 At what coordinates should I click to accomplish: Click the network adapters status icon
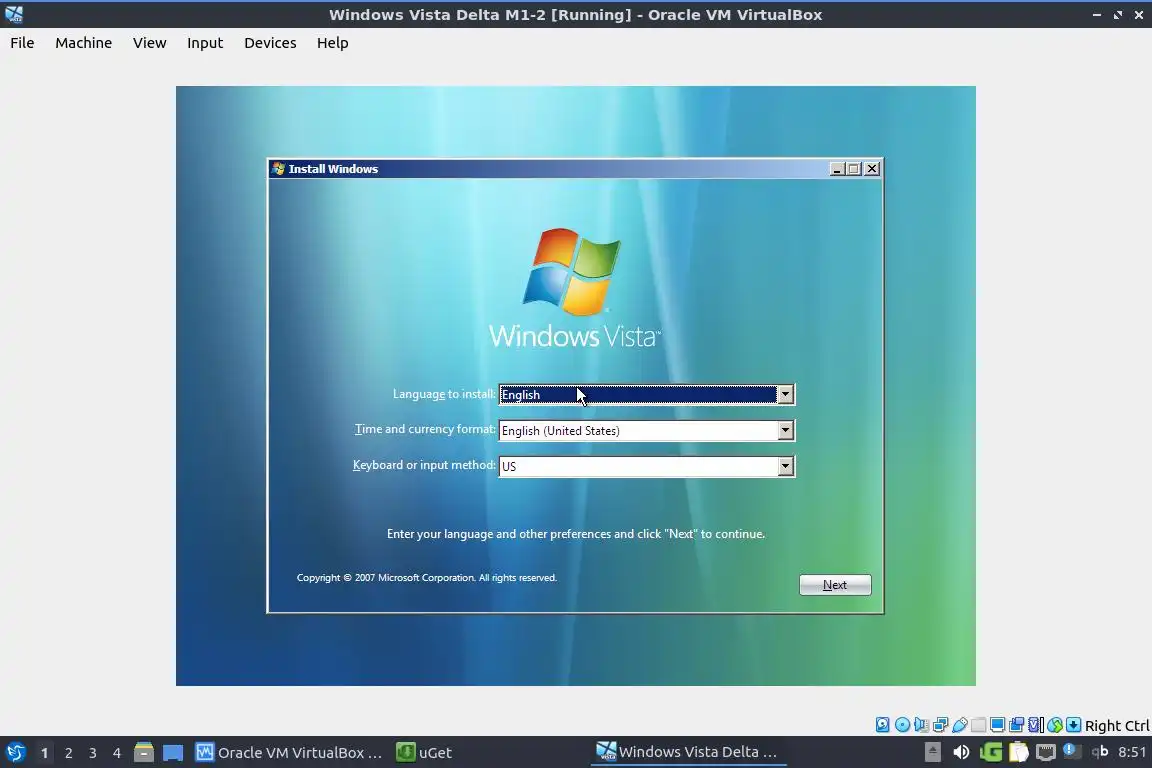(x=940, y=725)
